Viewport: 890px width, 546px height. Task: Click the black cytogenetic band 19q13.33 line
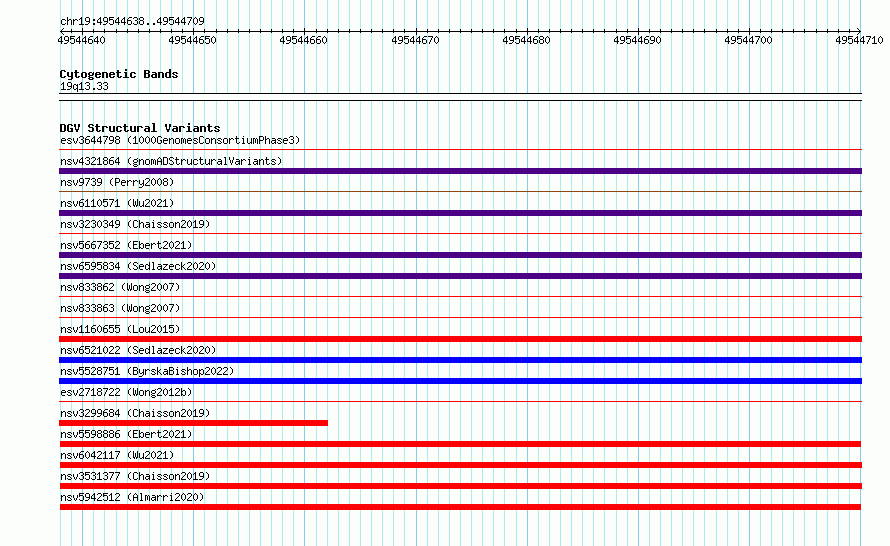(x=460, y=97)
